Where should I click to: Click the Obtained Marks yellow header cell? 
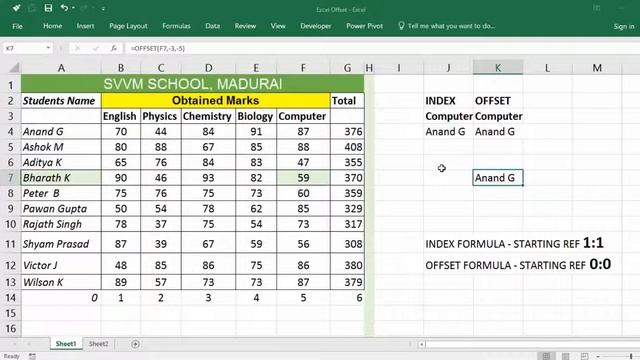point(216,100)
